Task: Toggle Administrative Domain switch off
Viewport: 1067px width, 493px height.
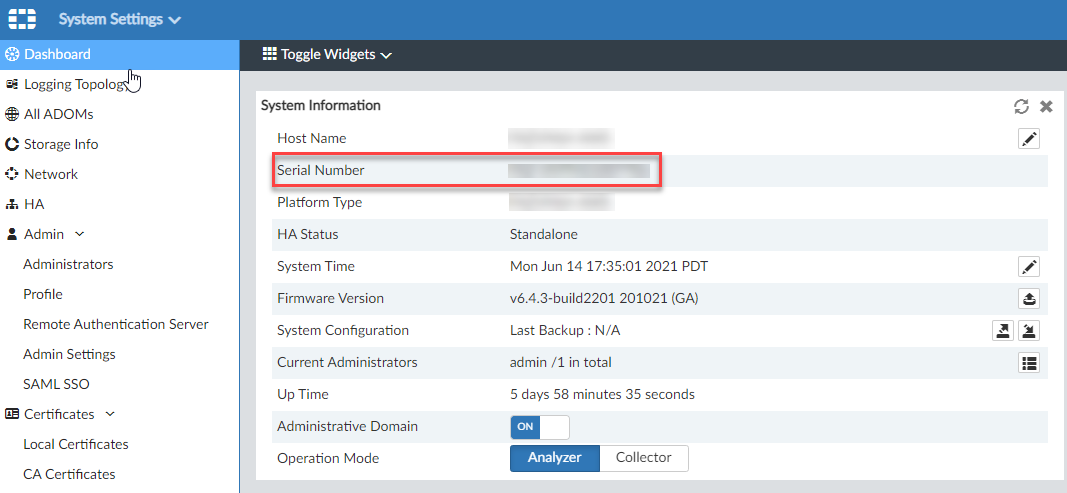Action: (x=540, y=427)
